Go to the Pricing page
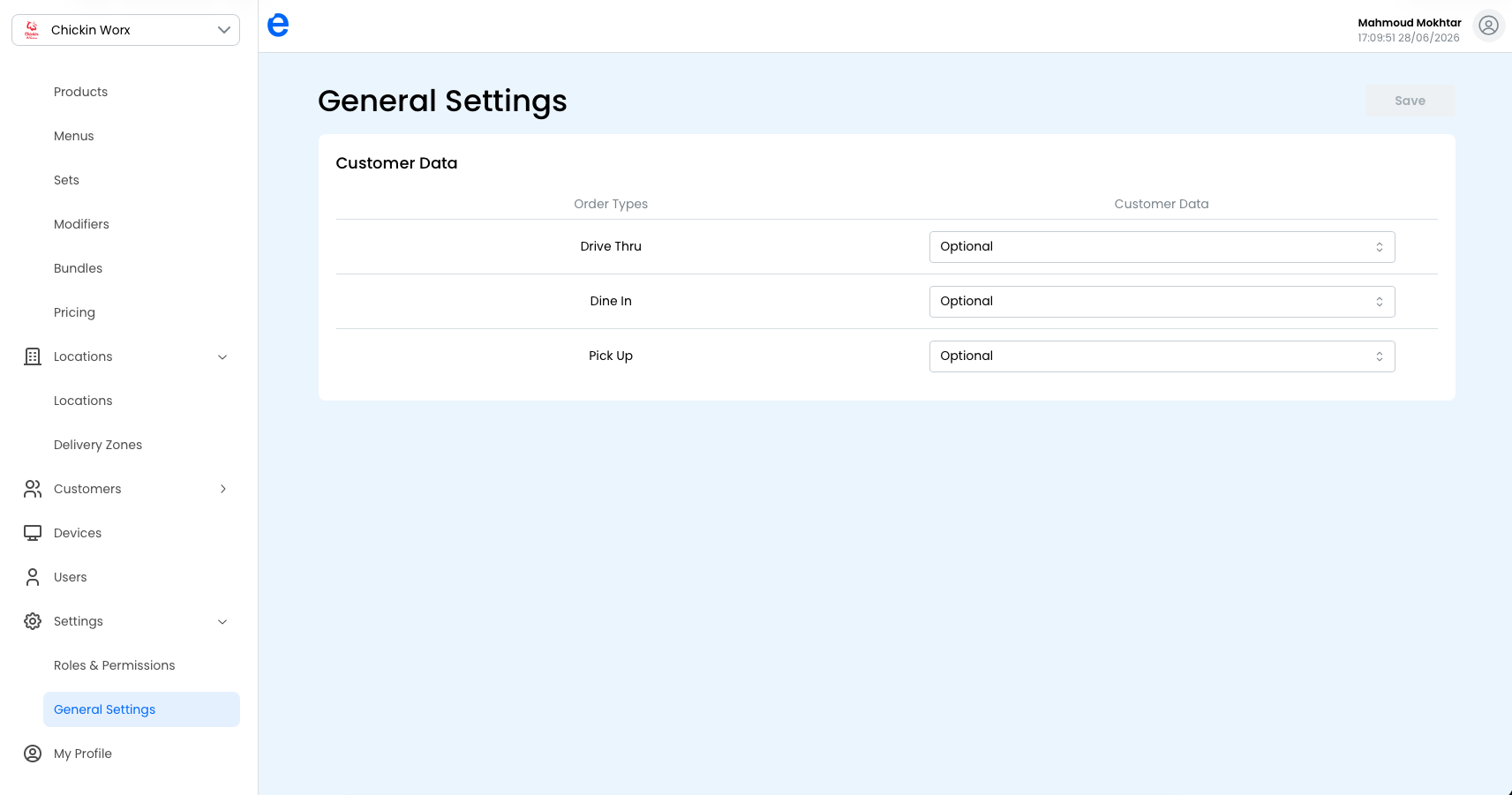The image size is (1512, 795). [x=74, y=312]
